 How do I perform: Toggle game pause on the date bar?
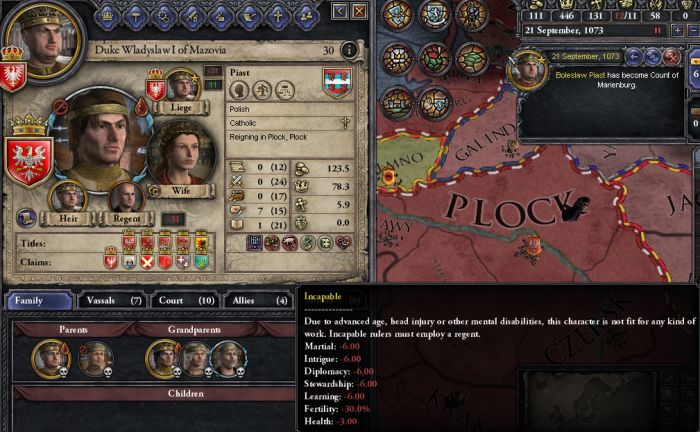point(657,30)
